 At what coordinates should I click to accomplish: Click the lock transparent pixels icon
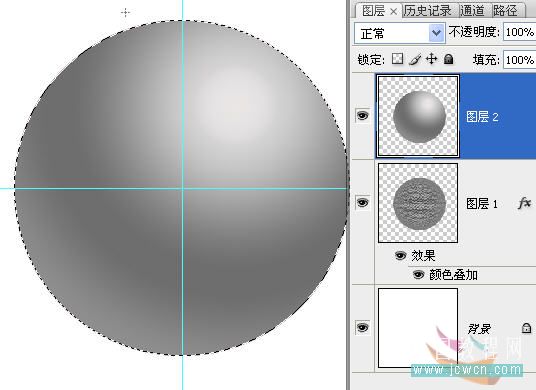397,59
